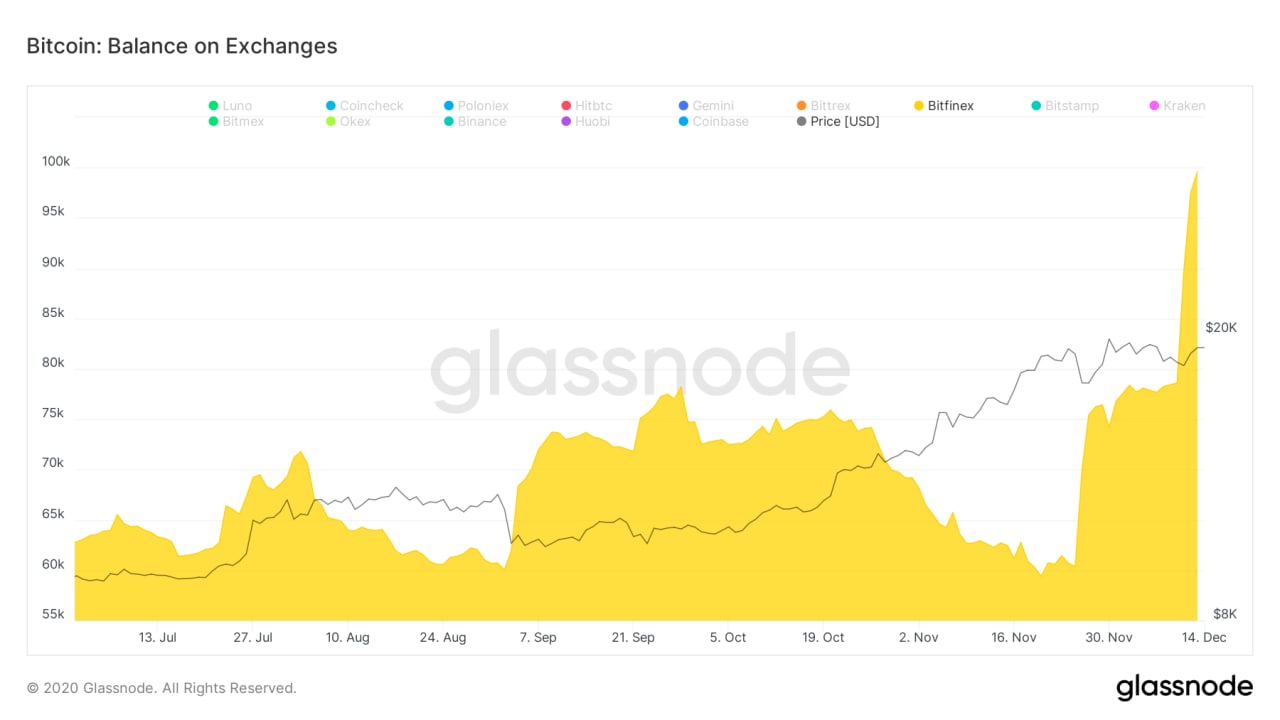The height and width of the screenshot is (720, 1280).
Task: Toggle the Bitfinex series off
Action: (x=950, y=105)
